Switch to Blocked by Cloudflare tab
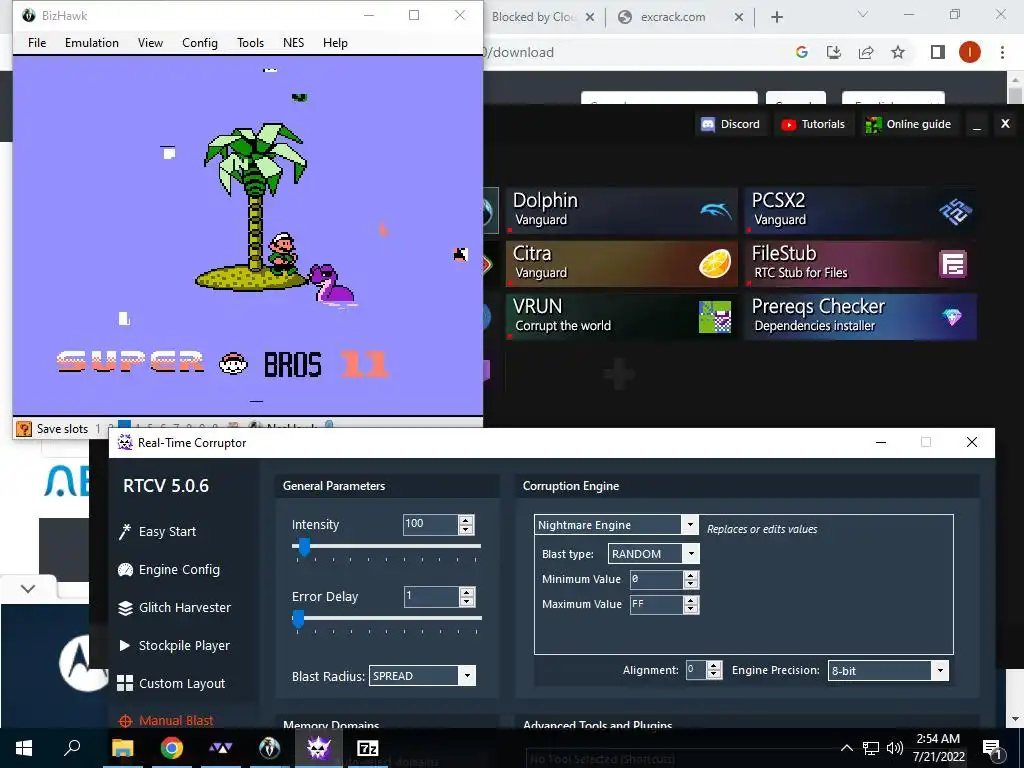1024x768 pixels. 533,17
